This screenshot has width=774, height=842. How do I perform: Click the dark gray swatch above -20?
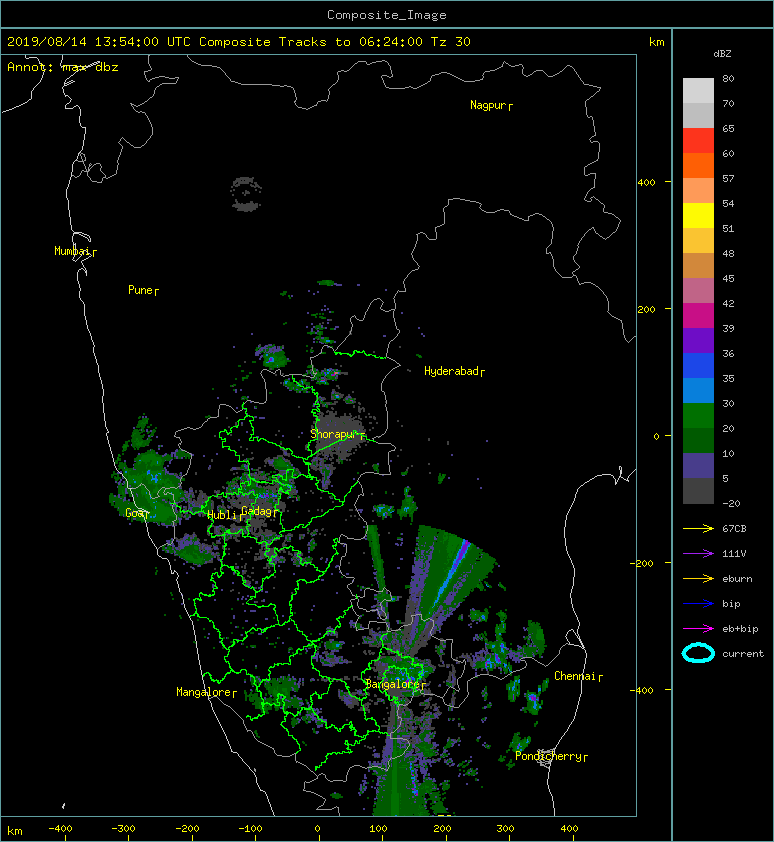point(698,491)
